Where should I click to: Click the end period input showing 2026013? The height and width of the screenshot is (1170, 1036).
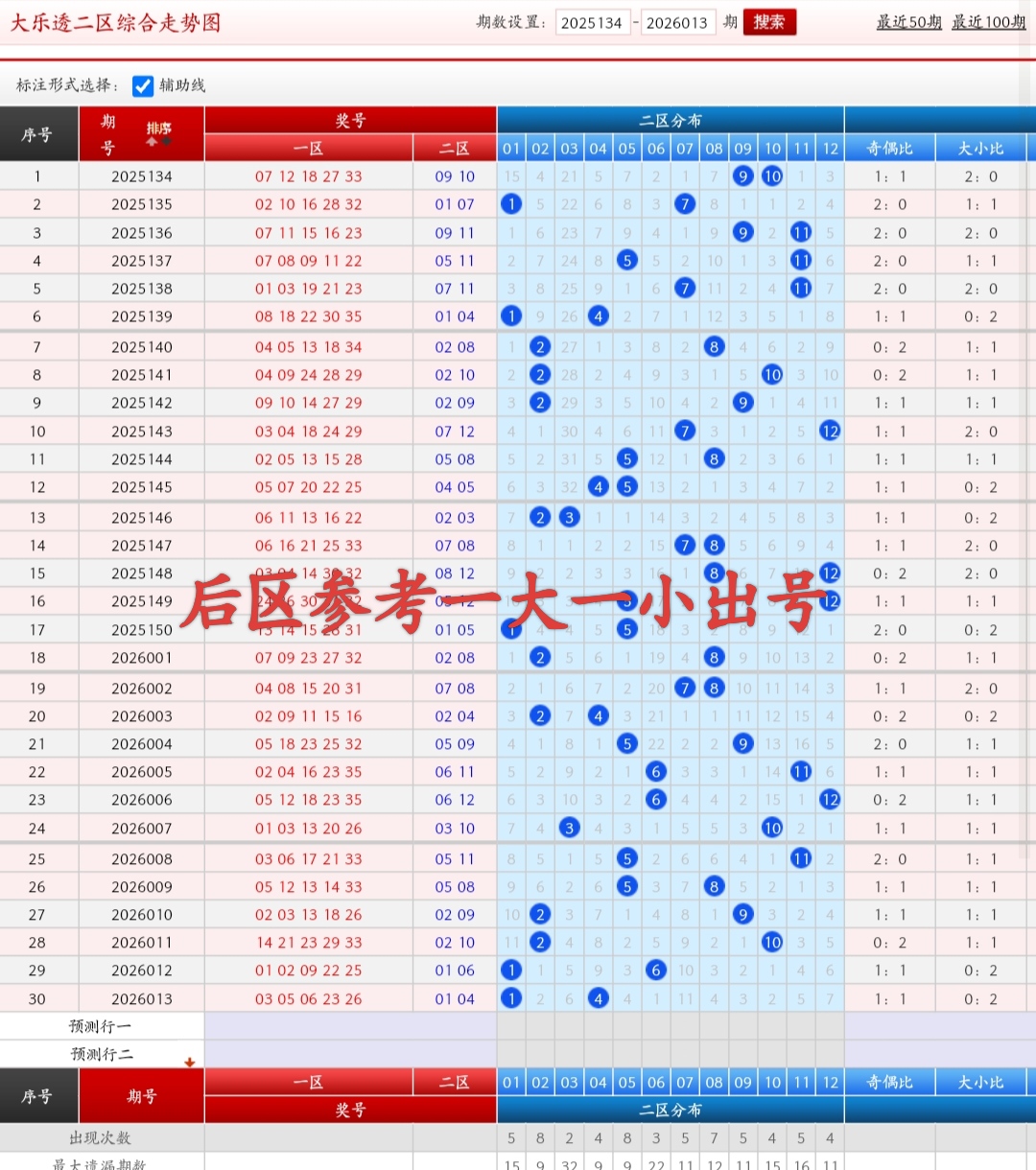[x=678, y=21]
